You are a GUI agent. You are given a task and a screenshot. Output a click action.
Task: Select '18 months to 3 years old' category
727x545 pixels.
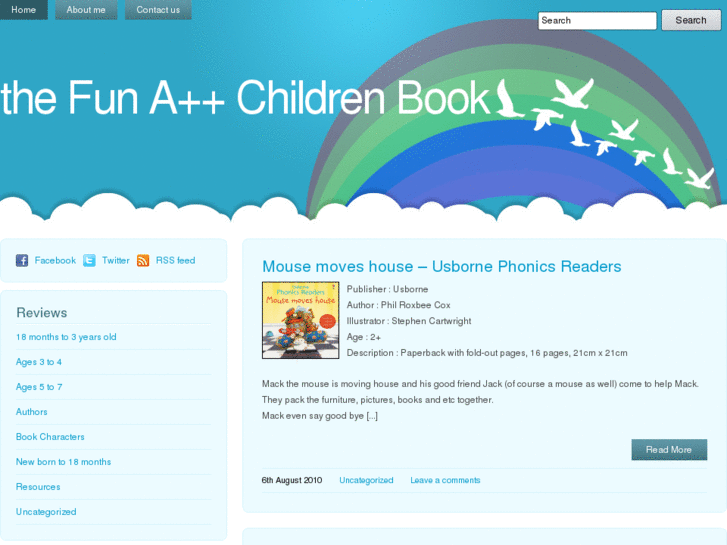tap(66, 337)
